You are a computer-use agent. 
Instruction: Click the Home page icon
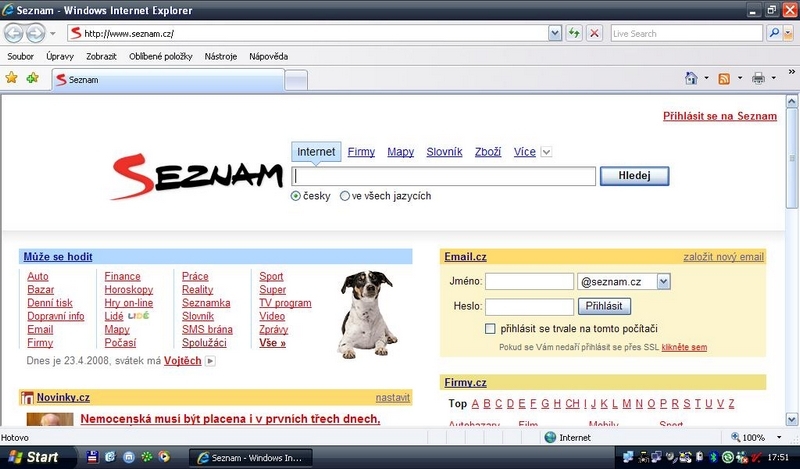(x=690, y=78)
